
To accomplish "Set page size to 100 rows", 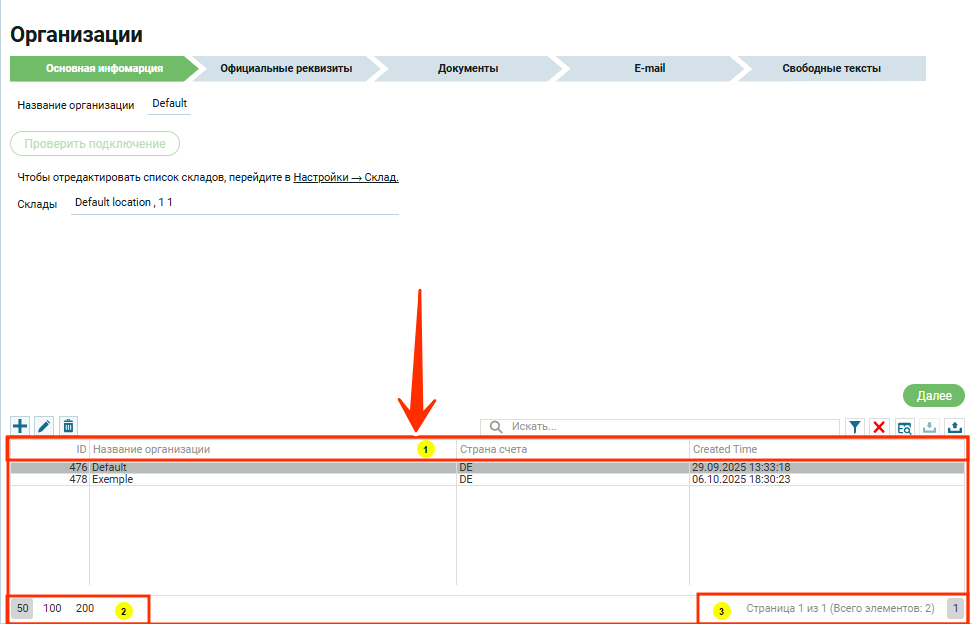I will 52,608.
